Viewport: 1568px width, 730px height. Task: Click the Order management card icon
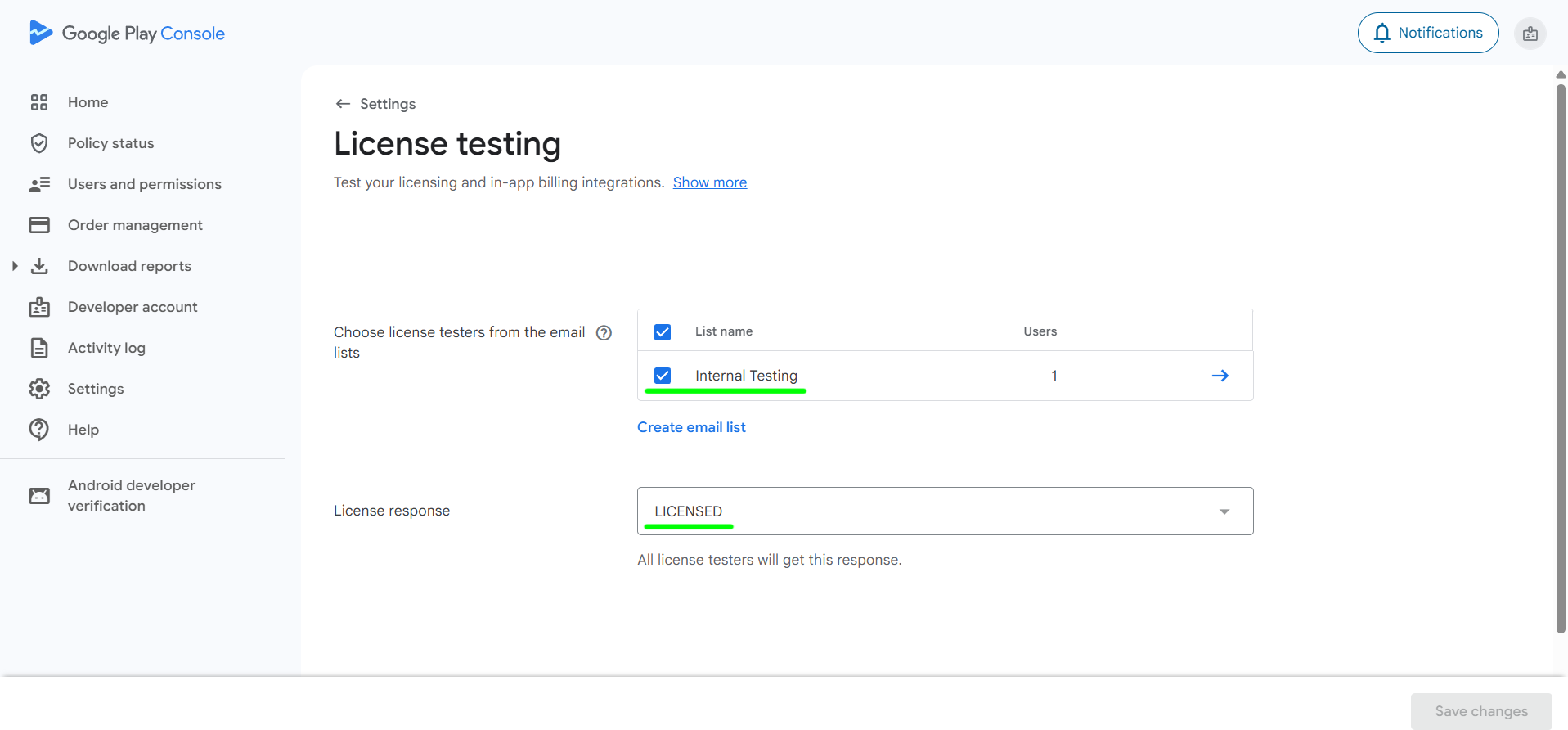(x=39, y=225)
